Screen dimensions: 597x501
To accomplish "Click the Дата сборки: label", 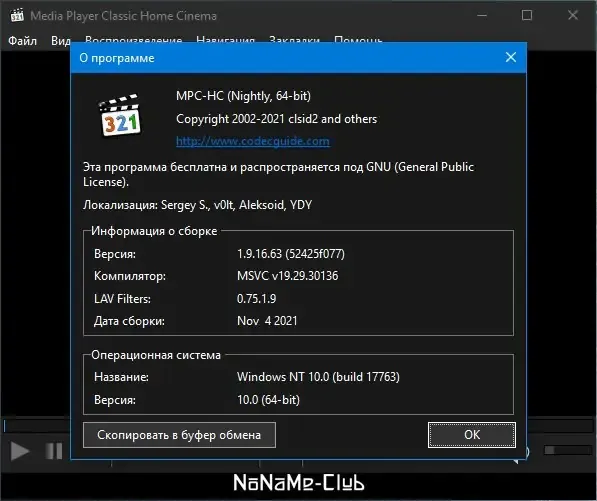I will pos(129,321).
